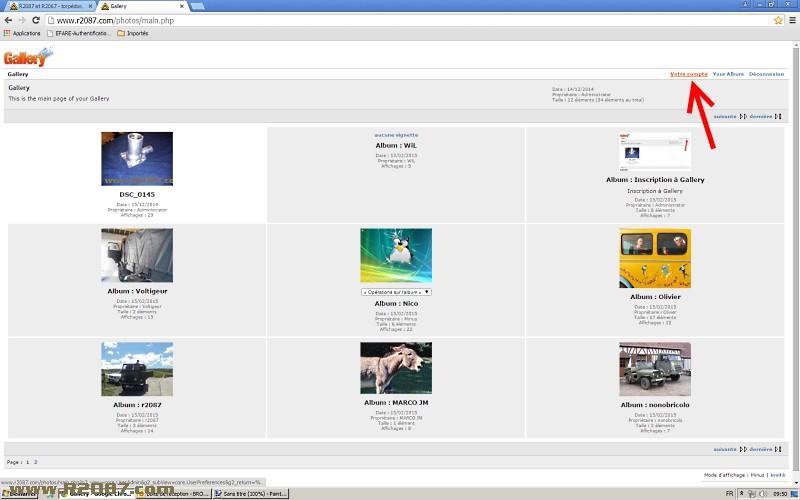Click the top last-page arrow icon
Viewport: 800px width, 500px height.
tap(778, 116)
